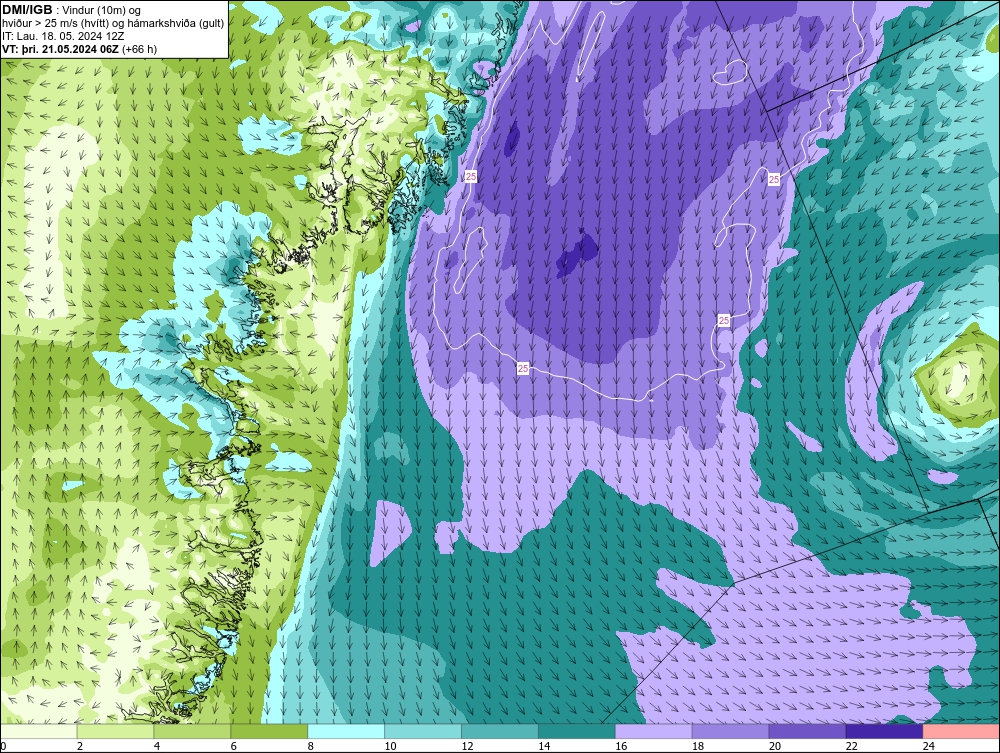Click the pale 0–2 m/s legend swatch
Viewport: 1000px width, 753px height.
[x=38, y=731]
